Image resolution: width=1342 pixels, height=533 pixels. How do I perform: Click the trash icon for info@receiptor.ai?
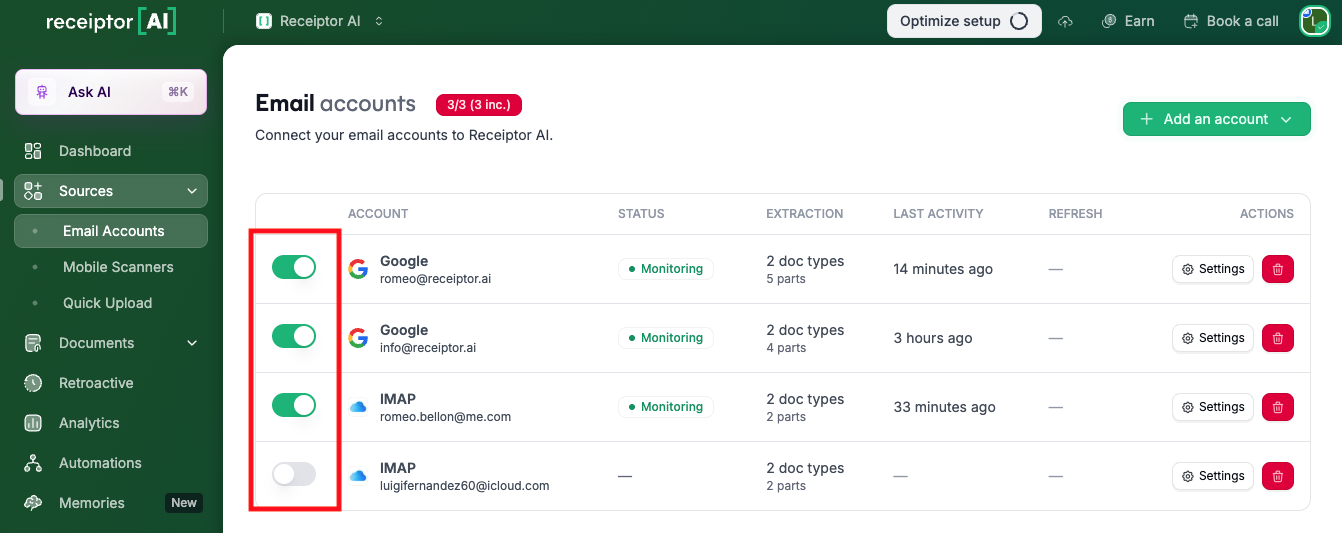(1278, 338)
